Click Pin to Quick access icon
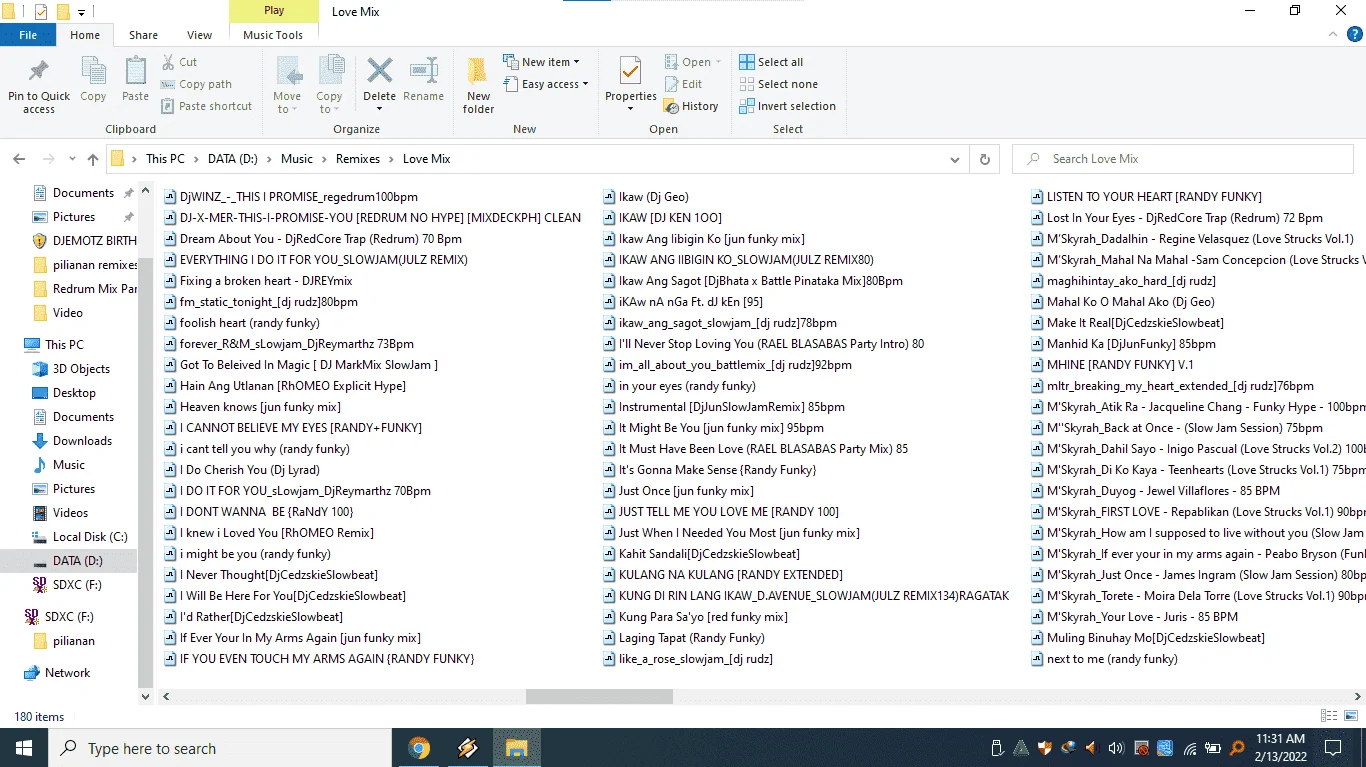The height and width of the screenshot is (767, 1366). tap(39, 72)
